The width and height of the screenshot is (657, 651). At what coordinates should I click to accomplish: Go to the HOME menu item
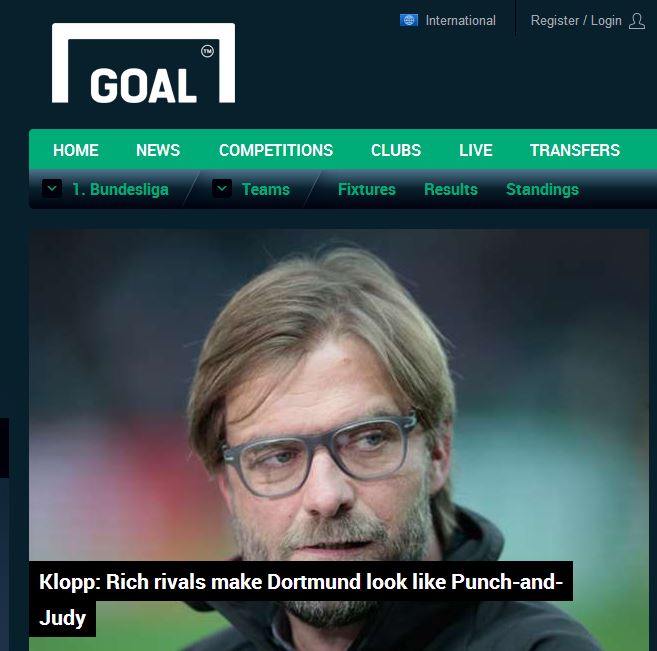point(76,150)
